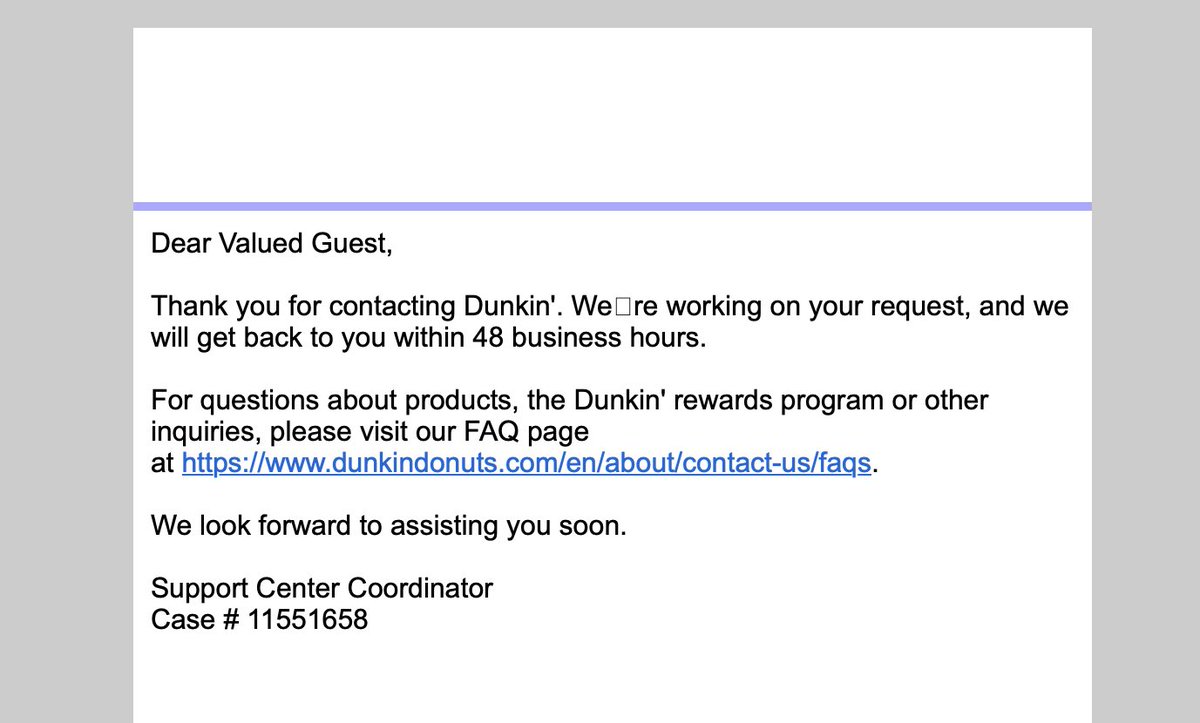
Task: Click the 'Support Center Coordinator' signature
Action: (322, 588)
